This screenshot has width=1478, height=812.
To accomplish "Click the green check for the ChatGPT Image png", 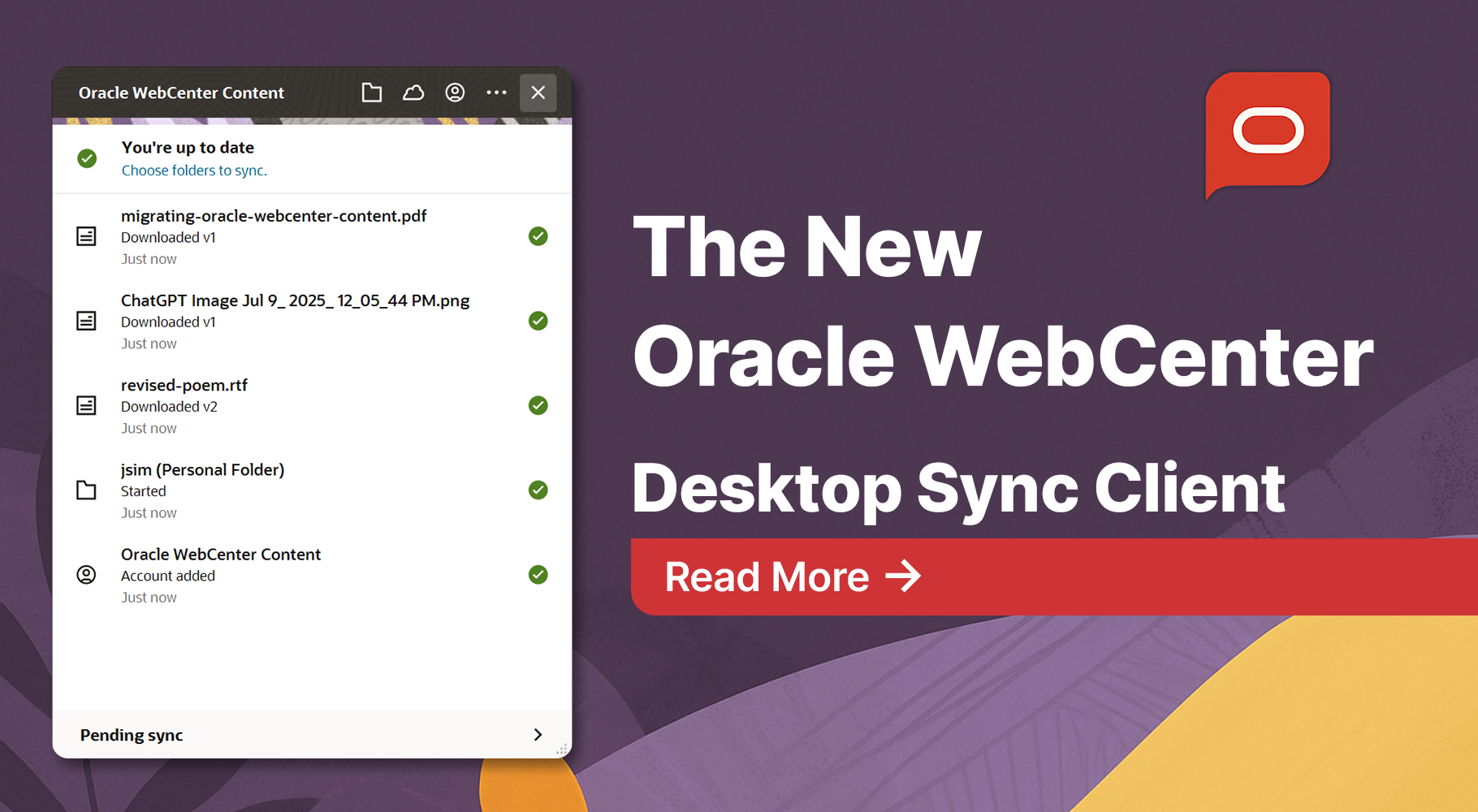I will pos(538,321).
